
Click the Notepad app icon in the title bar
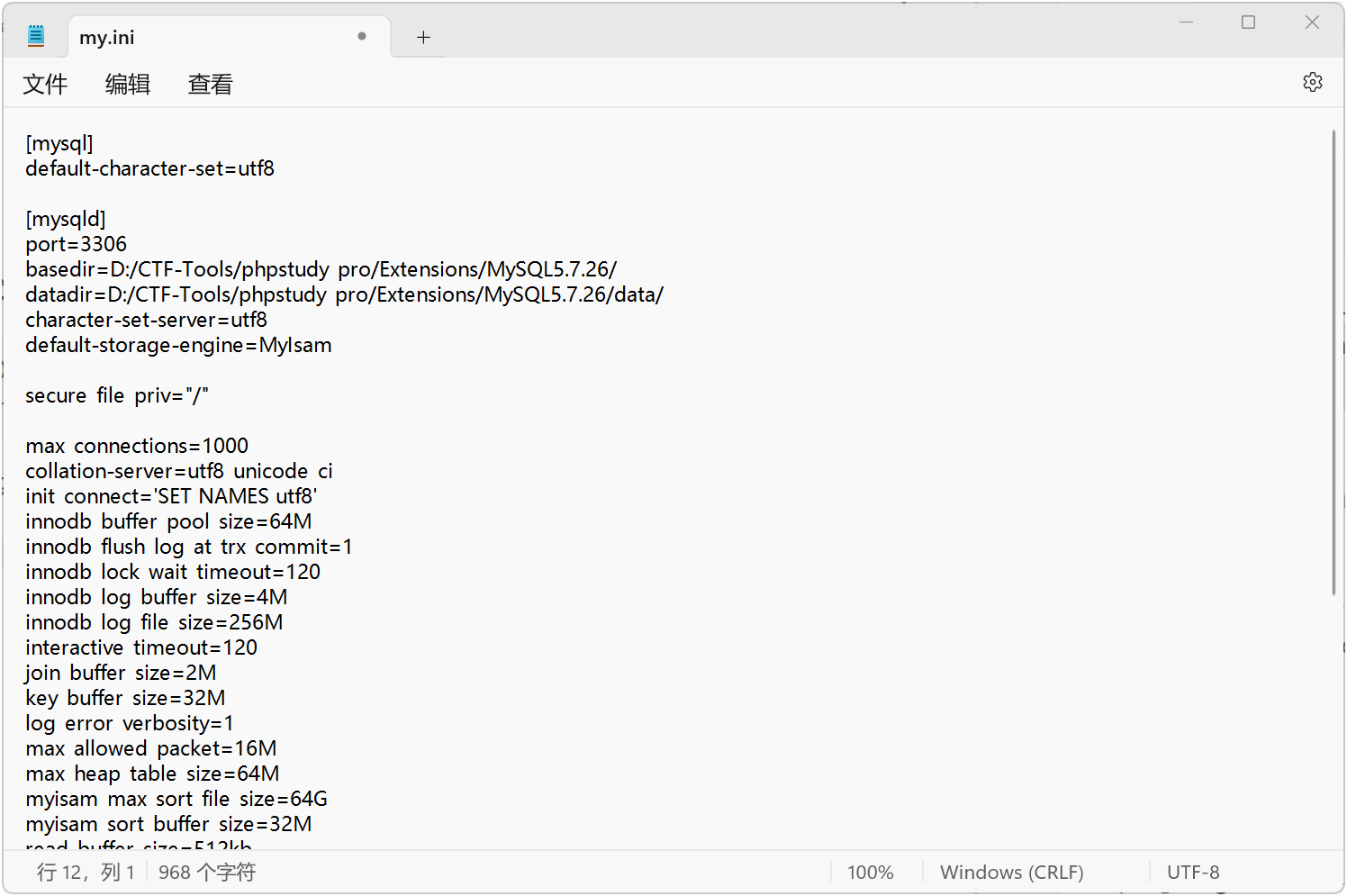click(36, 36)
